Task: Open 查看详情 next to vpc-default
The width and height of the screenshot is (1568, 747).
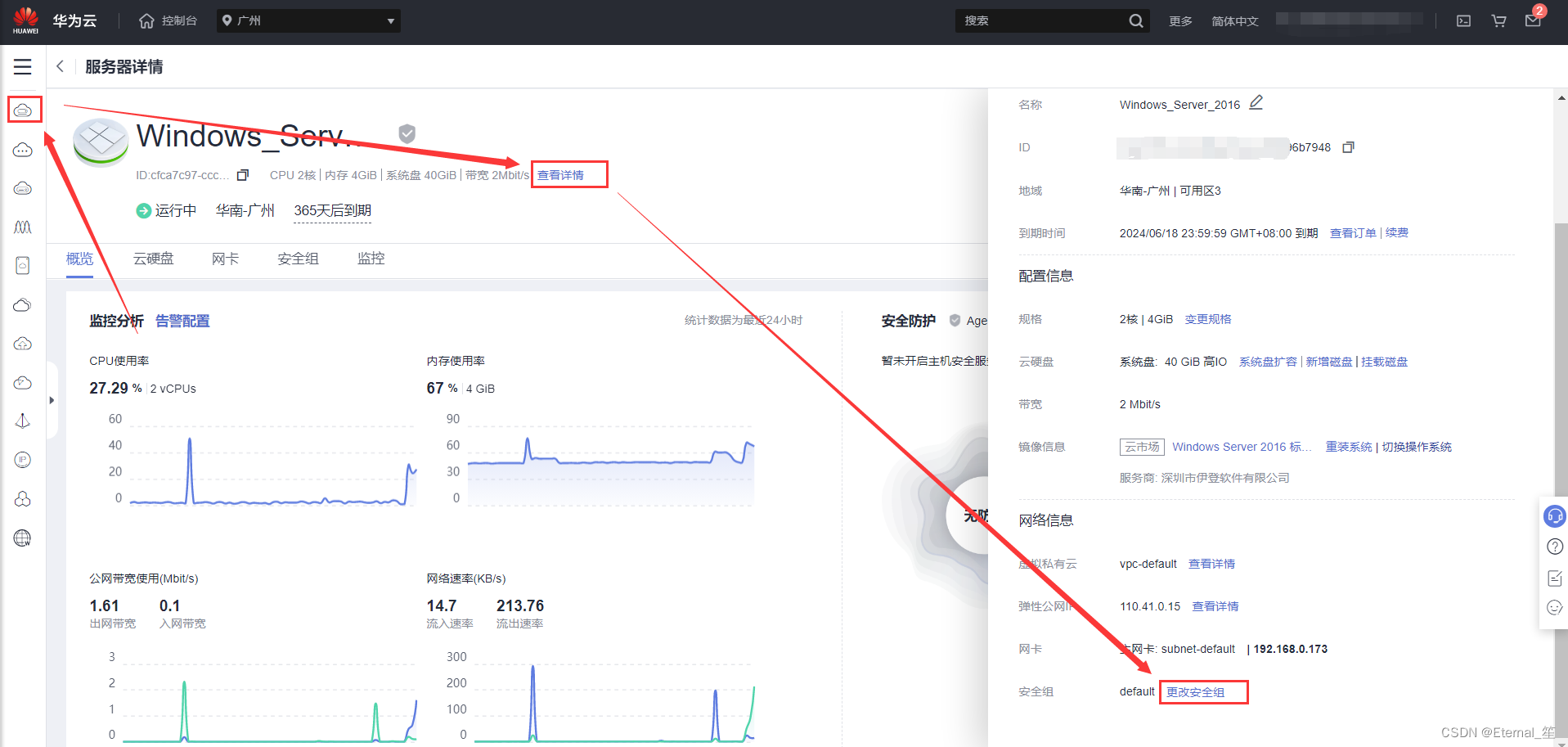Action: click(1211, 564)
